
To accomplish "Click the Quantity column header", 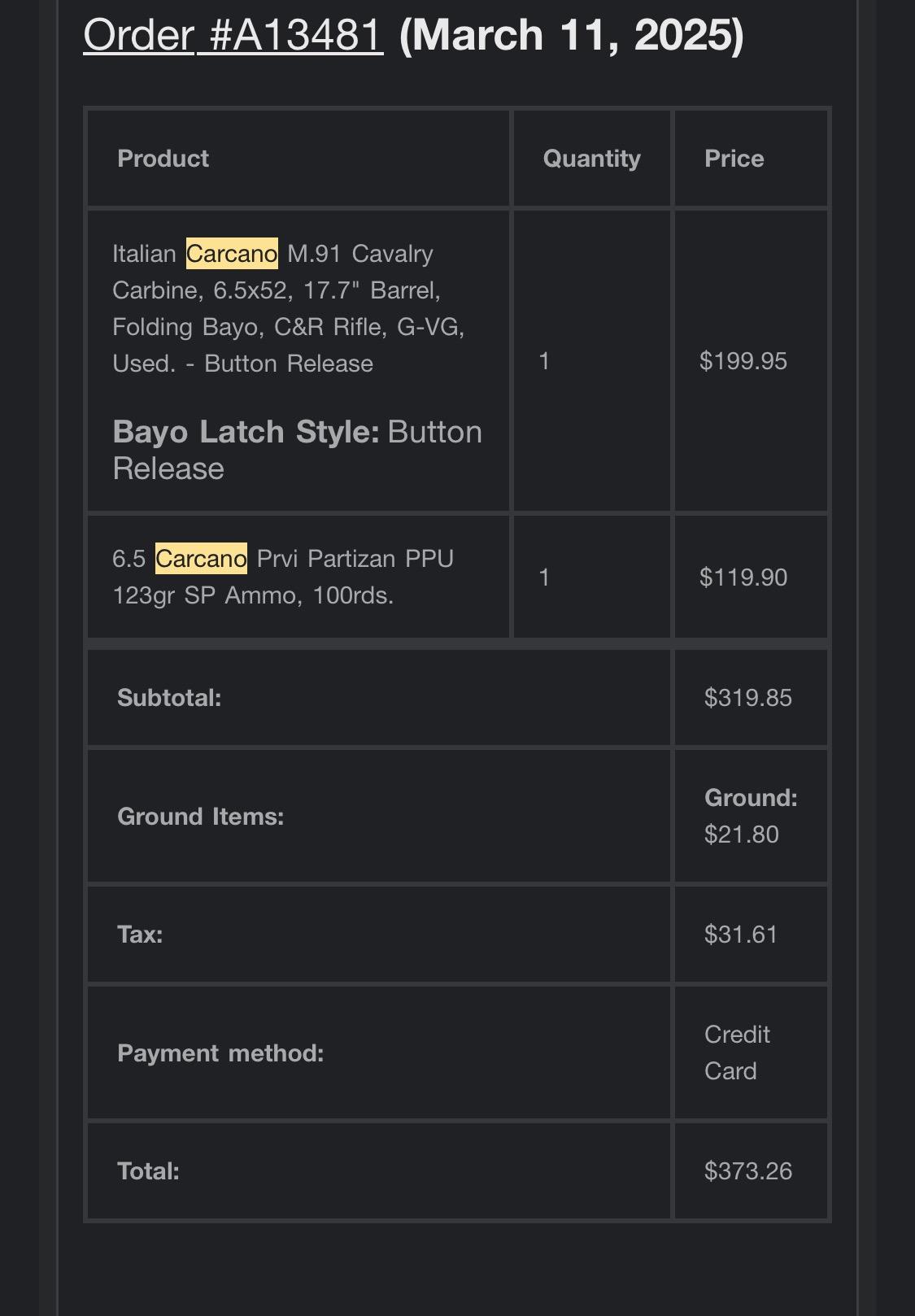I will coord(591,159).
